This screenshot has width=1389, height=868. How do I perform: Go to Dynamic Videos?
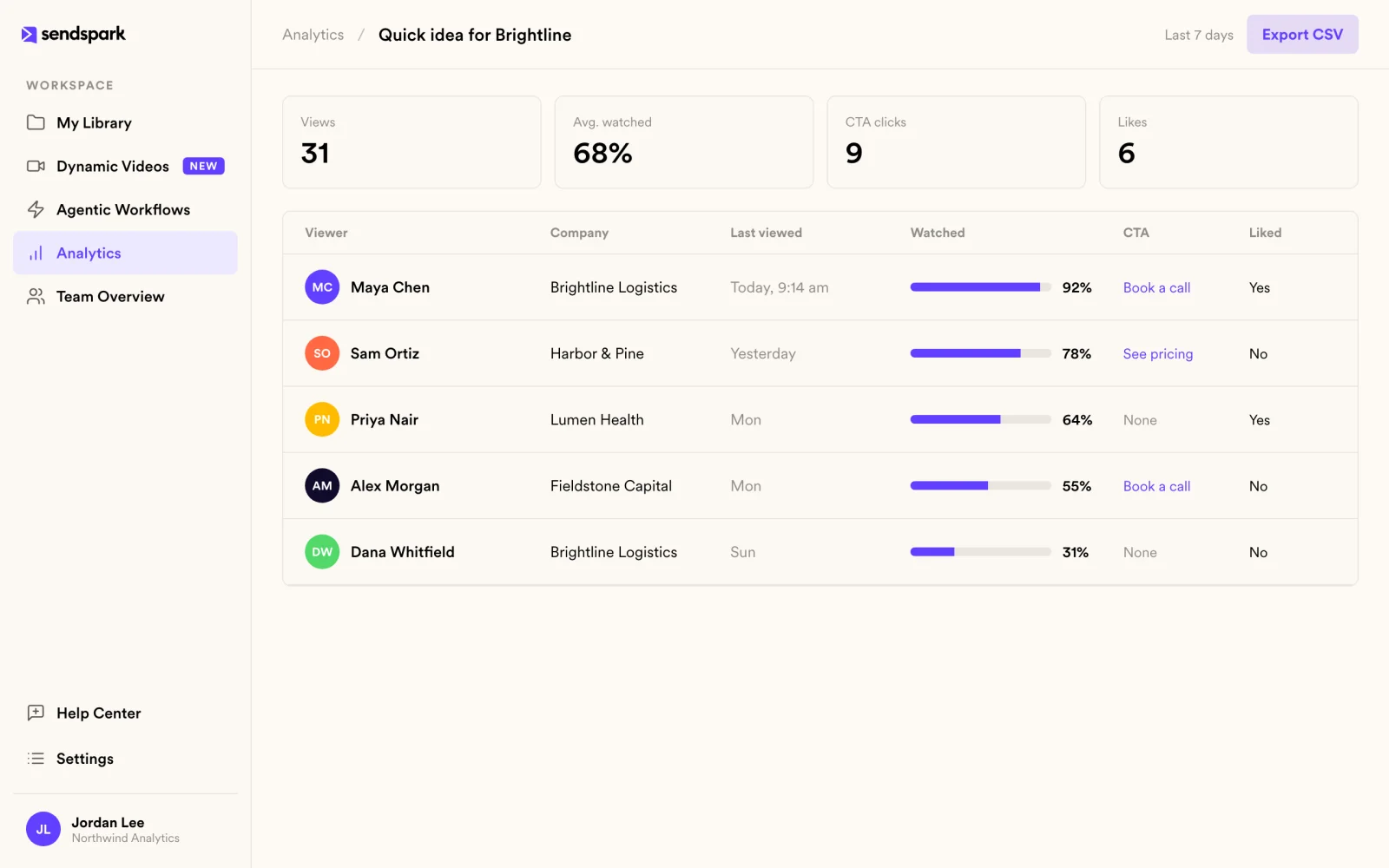coord(125,166)
